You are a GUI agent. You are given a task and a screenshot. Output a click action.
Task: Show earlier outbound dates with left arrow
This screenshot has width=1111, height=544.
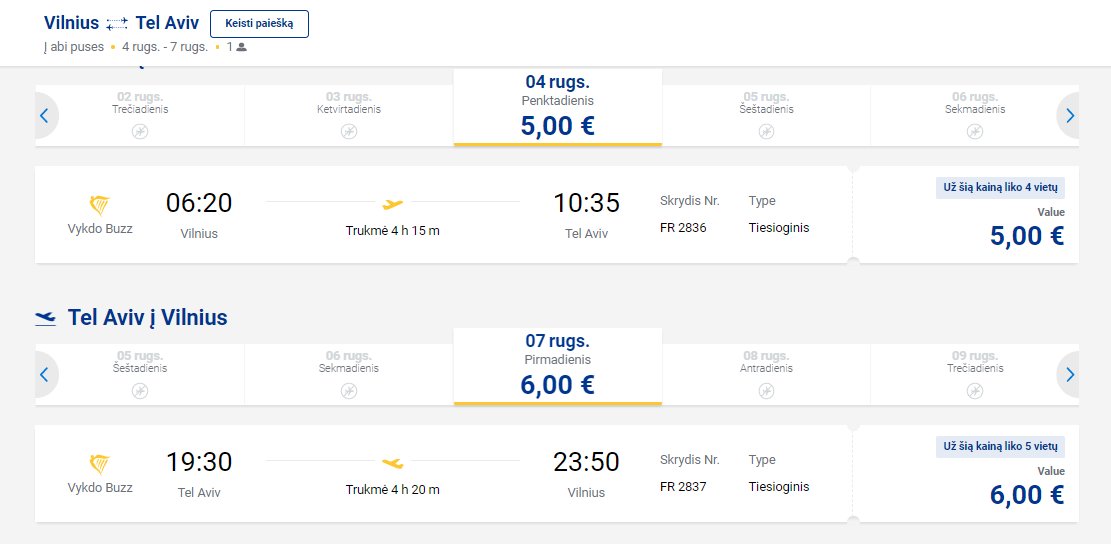pyautogui.click(x=45, y=115)
